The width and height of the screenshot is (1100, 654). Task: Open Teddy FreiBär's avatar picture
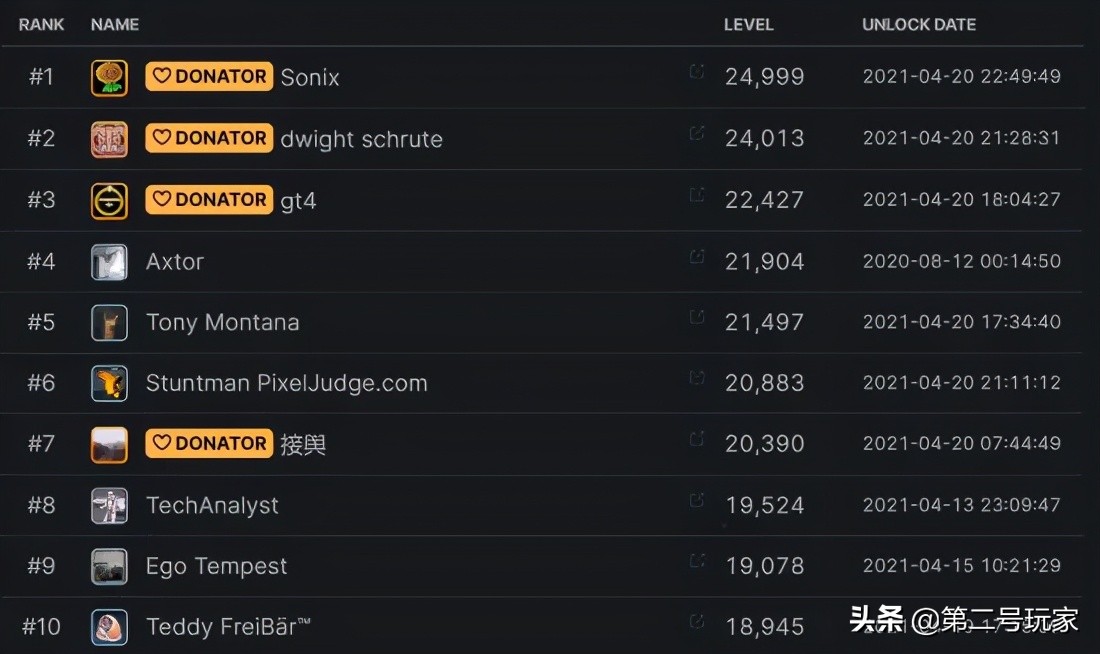[109, 628]
